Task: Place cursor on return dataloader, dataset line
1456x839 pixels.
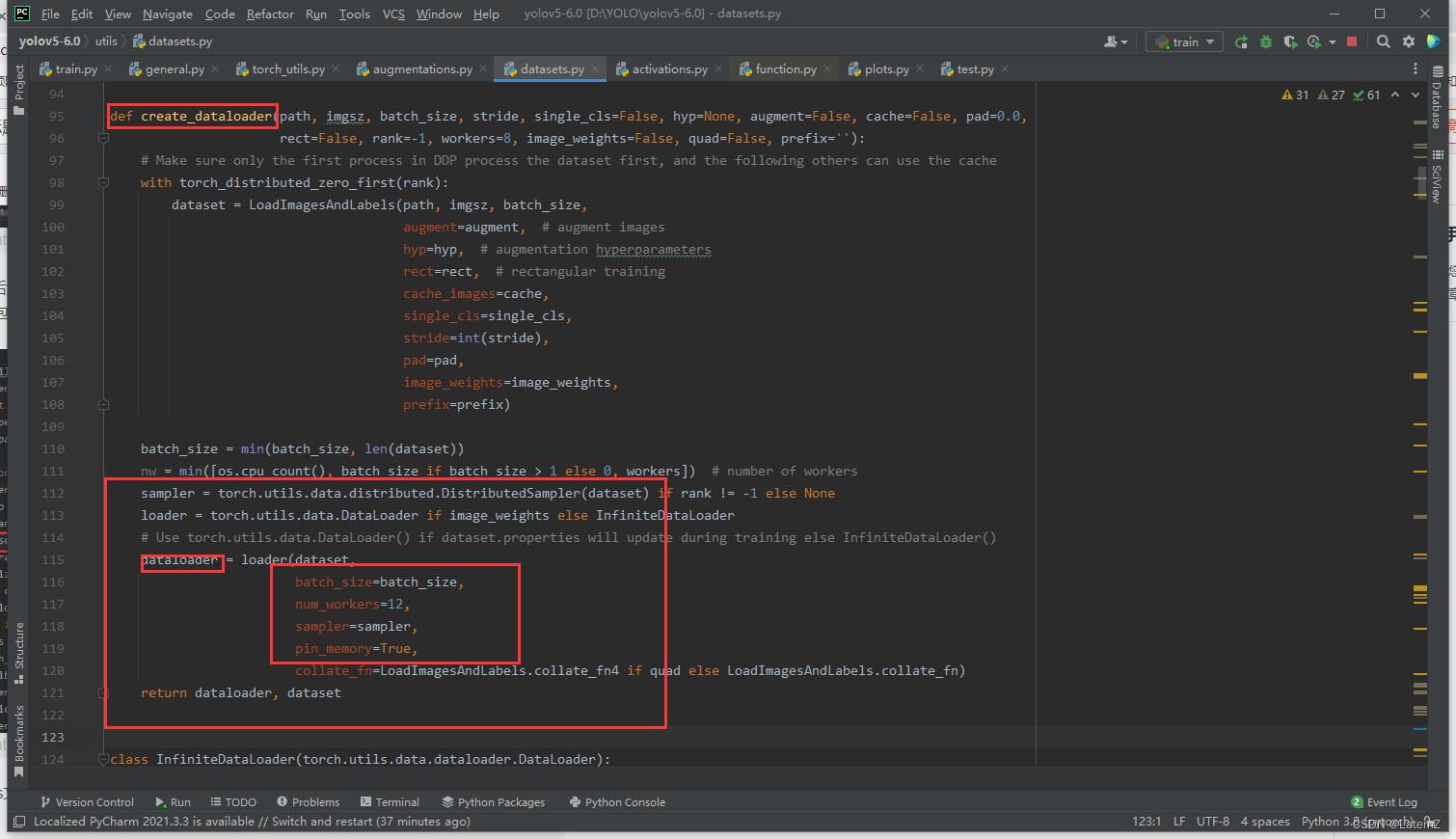Action: pyautogui.click(x=241, y=692)
